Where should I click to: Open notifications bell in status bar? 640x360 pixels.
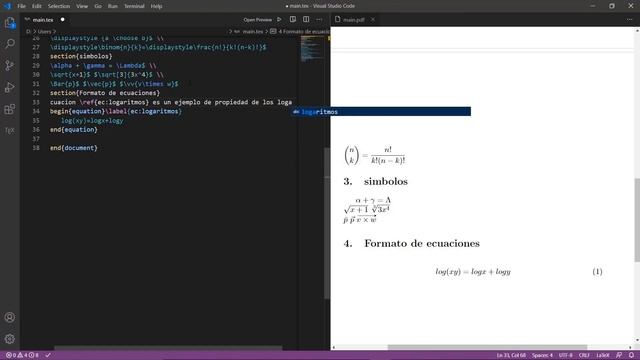point(631,355)
